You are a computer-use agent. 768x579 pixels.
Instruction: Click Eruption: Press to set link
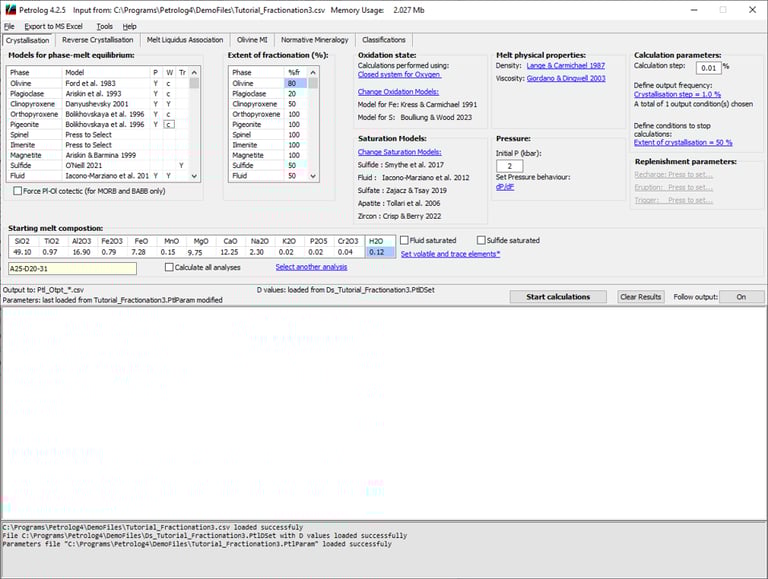[x=673, y=188]
